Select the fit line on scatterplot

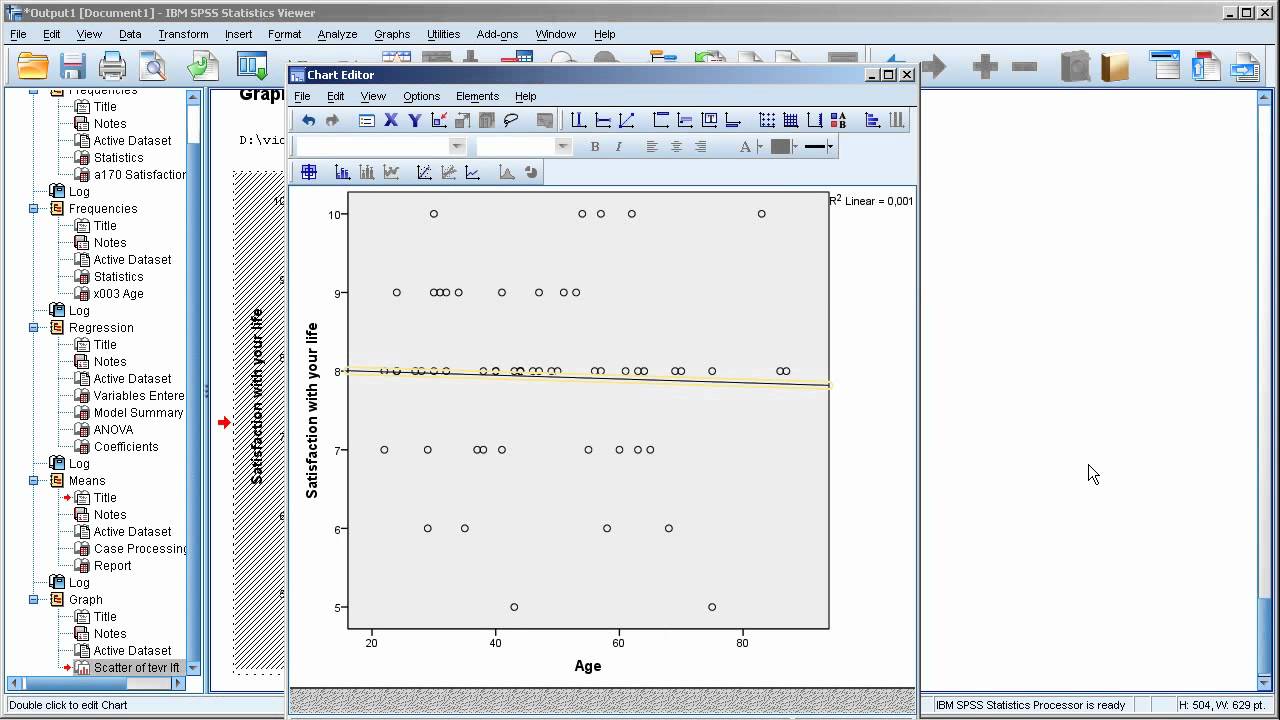point(590,378)
